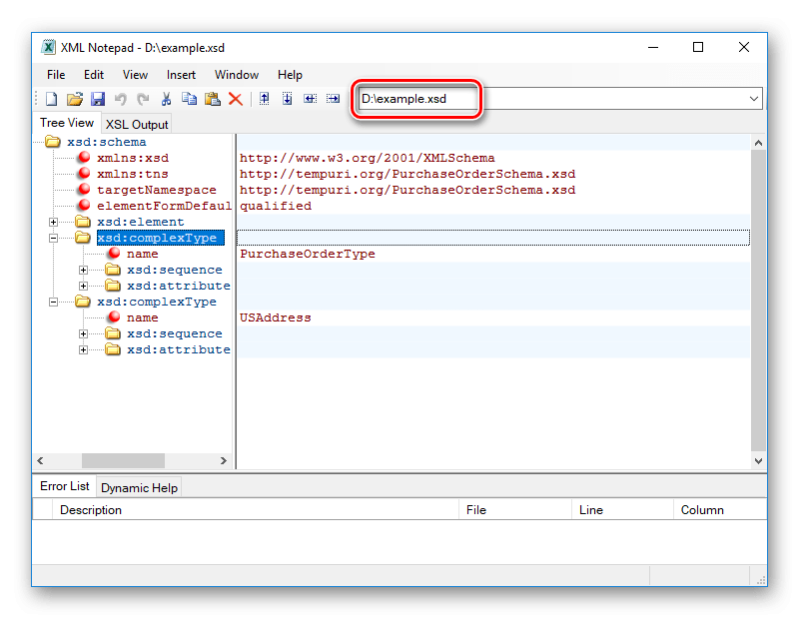Click the File column header

click(x=515, y=510)
